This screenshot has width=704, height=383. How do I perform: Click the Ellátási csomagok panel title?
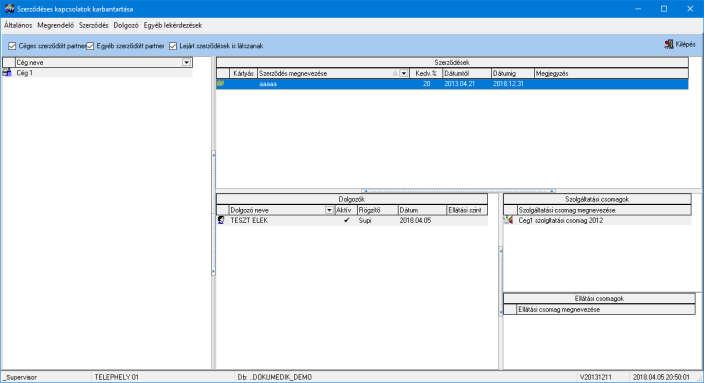click(x=599, y=299)
